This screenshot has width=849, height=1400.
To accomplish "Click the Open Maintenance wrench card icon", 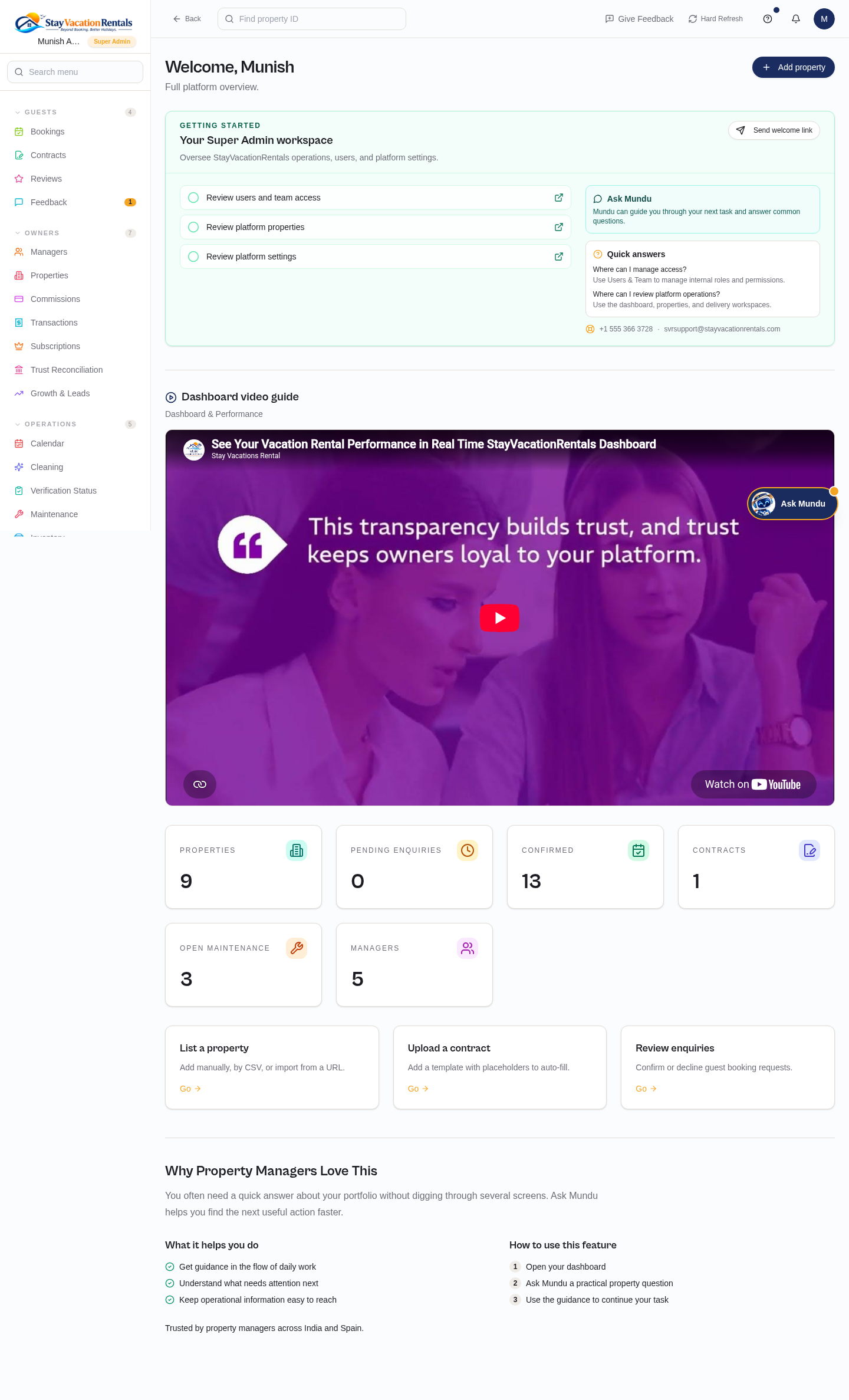I will pos(297,948).
